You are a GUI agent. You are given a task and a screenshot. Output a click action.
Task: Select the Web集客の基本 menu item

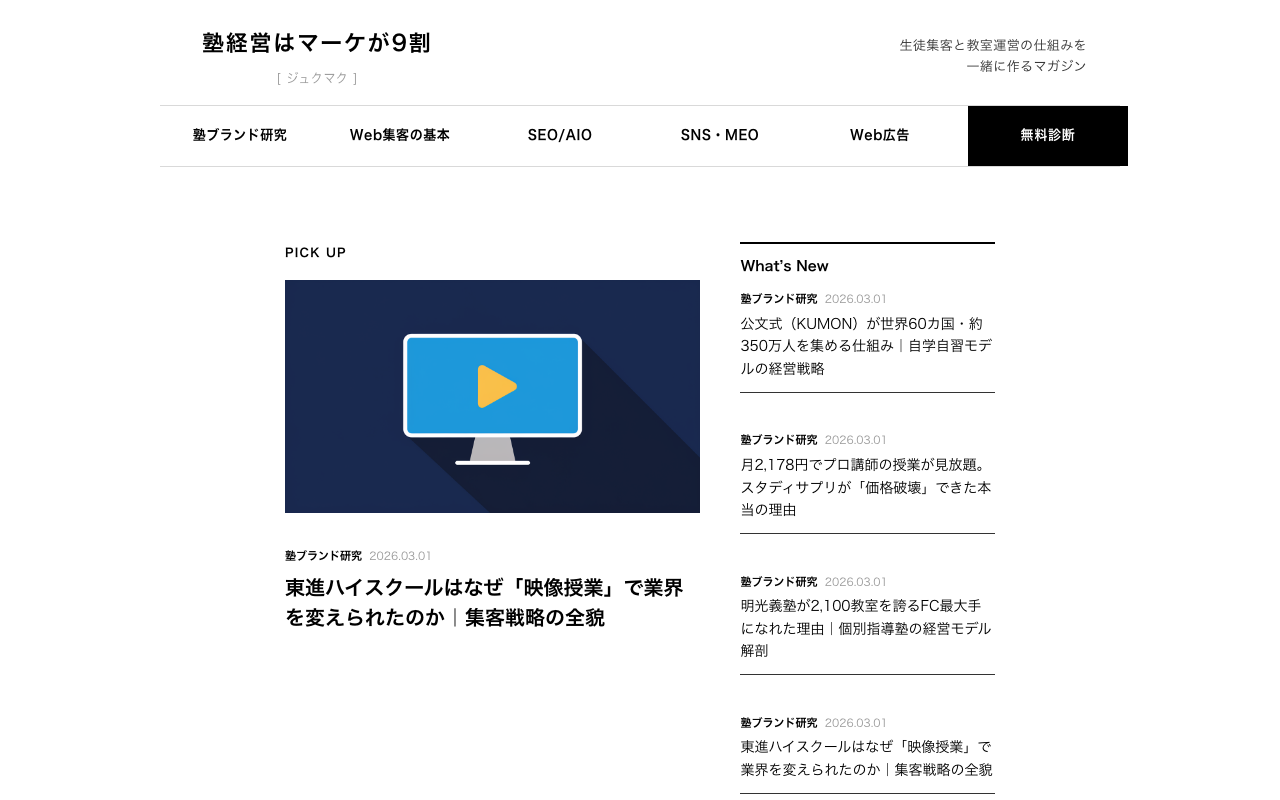pos(400,135)
